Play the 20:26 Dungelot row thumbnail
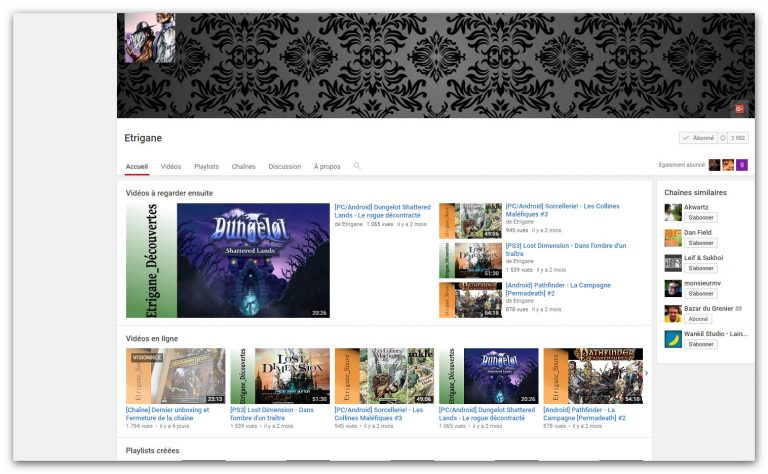The height and width of the screenshot is (474, 768). point(488,376)
